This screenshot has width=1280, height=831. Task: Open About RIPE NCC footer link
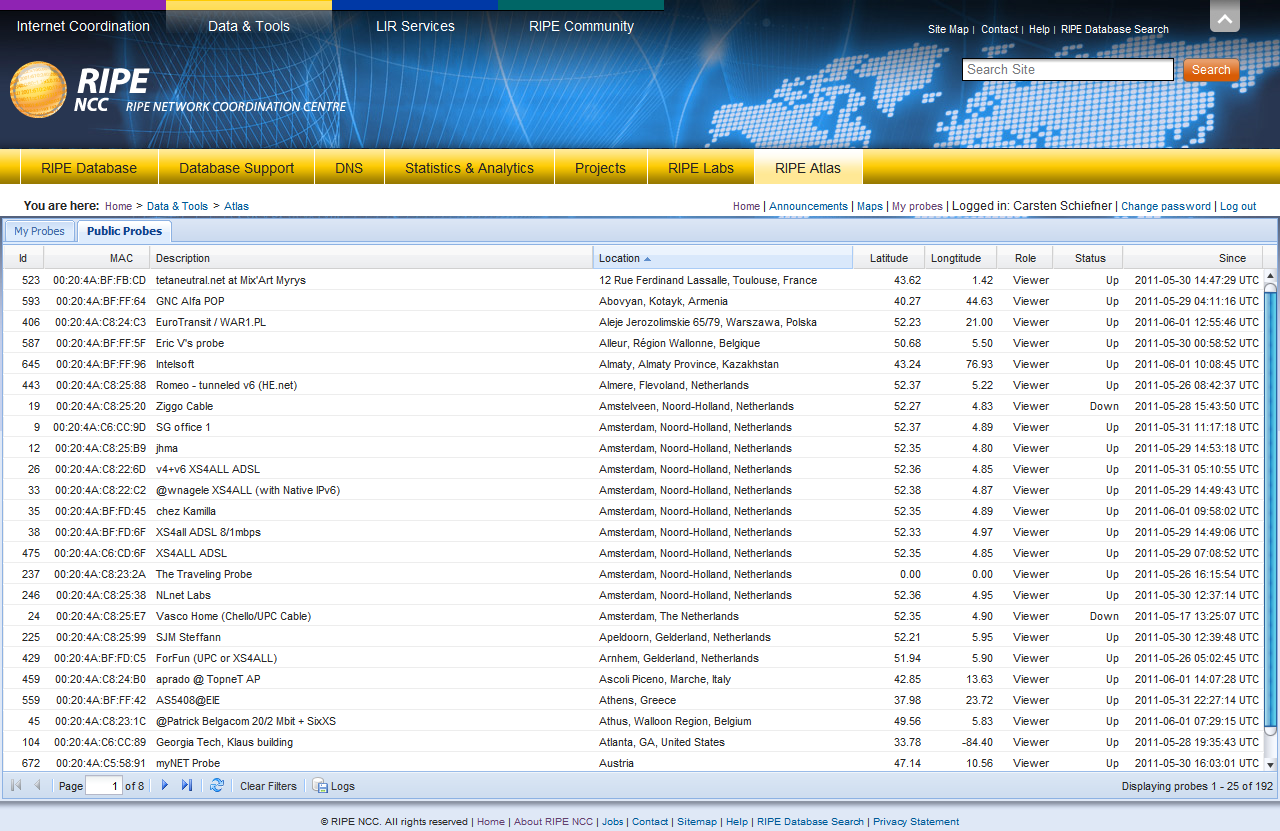click(x=553, y=822)
